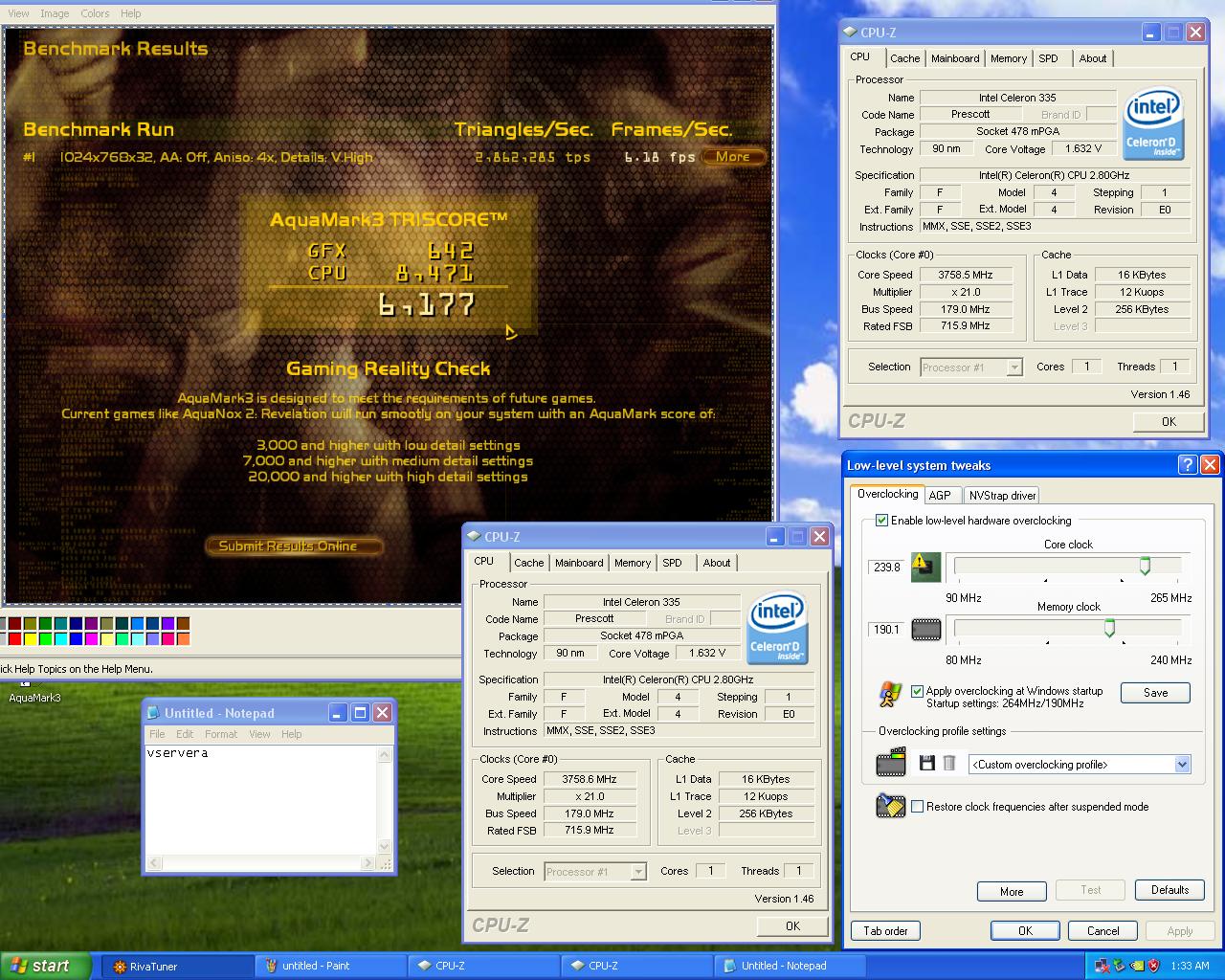The image size is (1225, 980).
Task: Click OK in upper CPU-Z window
Action: pyautogui.click(x=1169, y=422)
